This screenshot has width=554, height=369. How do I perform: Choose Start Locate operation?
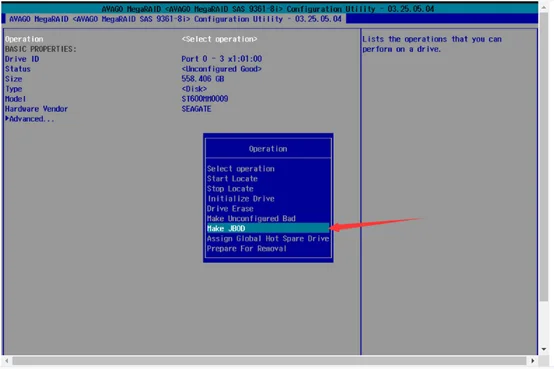tap(232, 178)
